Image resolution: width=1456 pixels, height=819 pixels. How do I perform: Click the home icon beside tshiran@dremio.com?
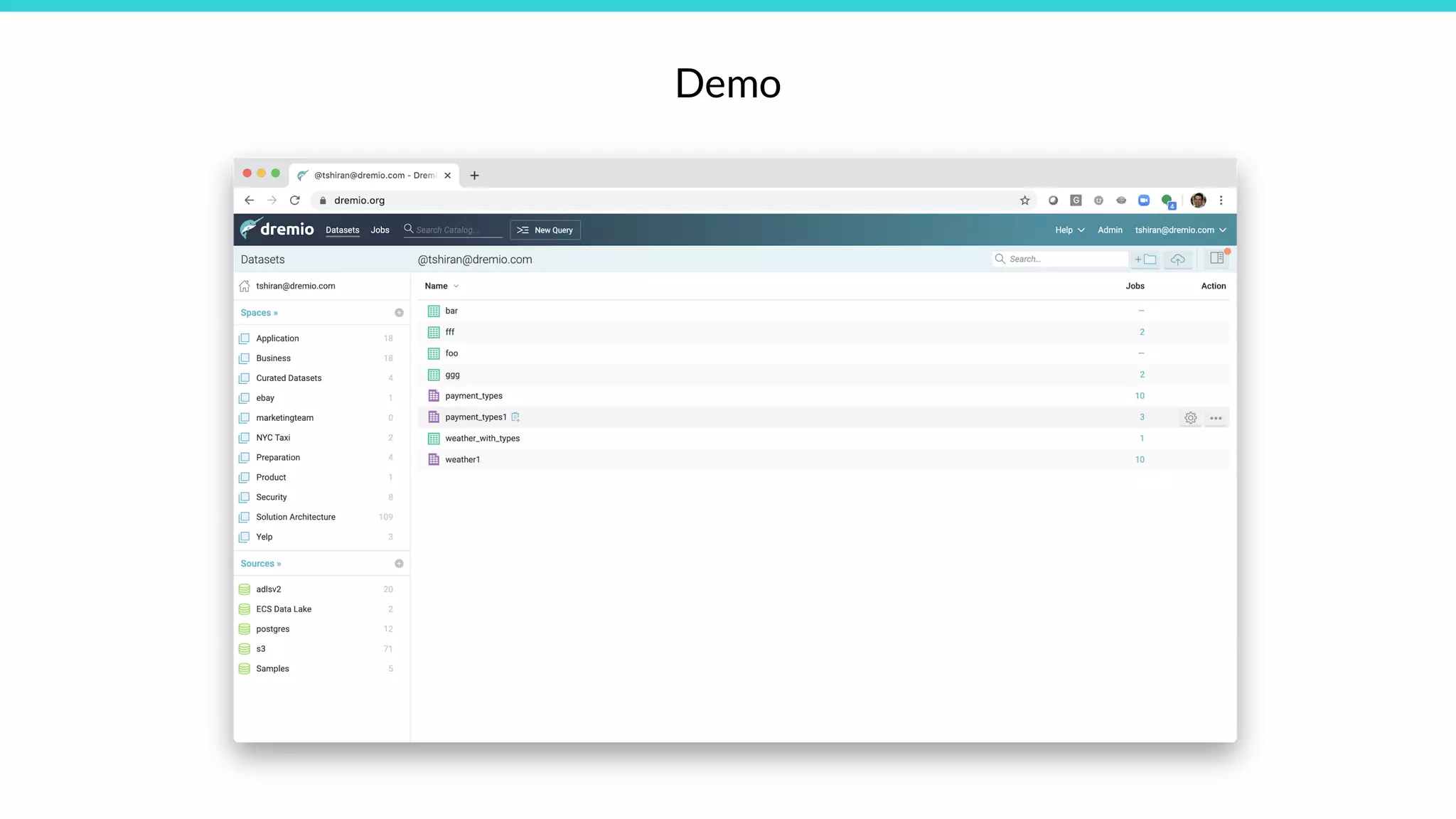click(x=245, y=286)
